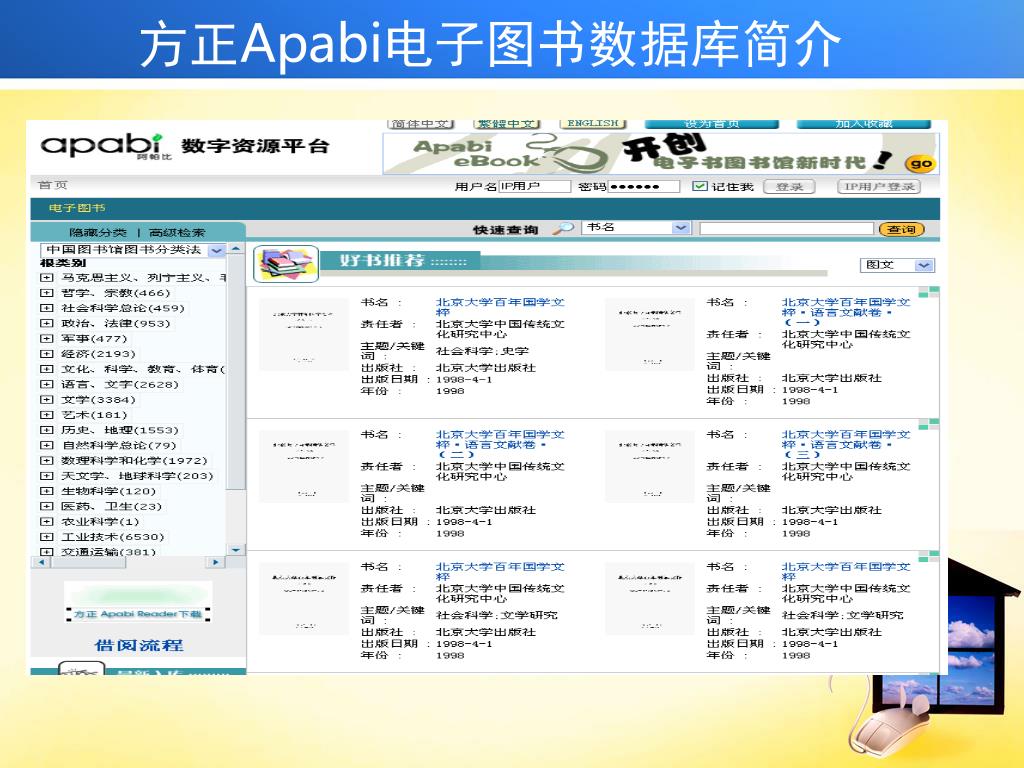The width and height of the screenshot is (1024, 768).
Task: Click 加入收藏 button
Action: pyautogui.click(x=863, y=123)
